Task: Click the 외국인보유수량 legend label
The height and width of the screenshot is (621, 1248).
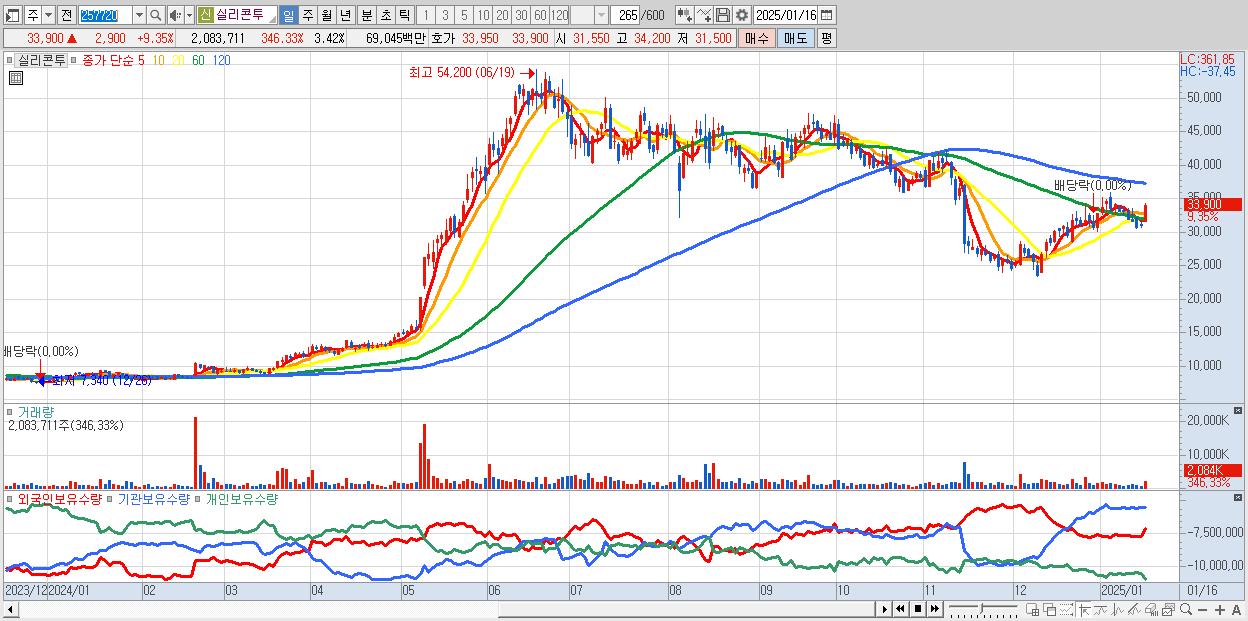Action: (x=60, y=498)
